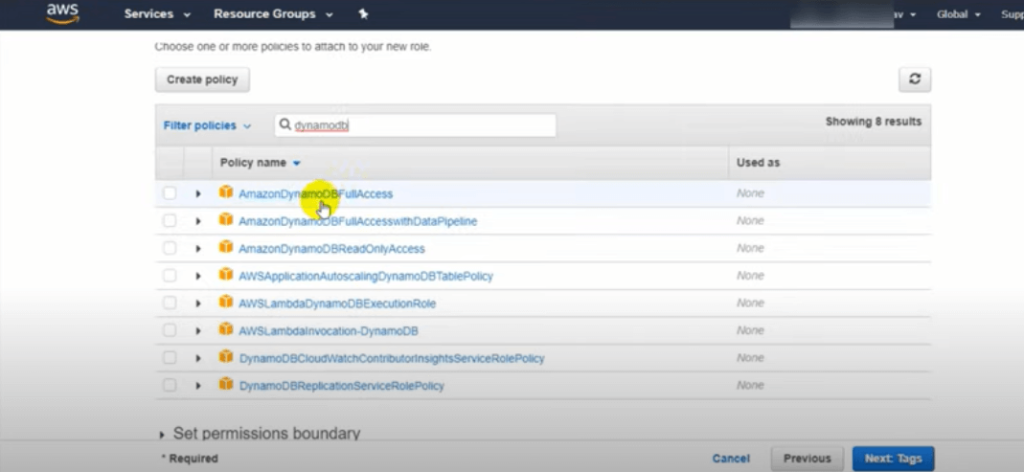Viewport: 1024px width, 472px height.
Task: Open the Resource Groups menu
Action: [x=273, y=14]
